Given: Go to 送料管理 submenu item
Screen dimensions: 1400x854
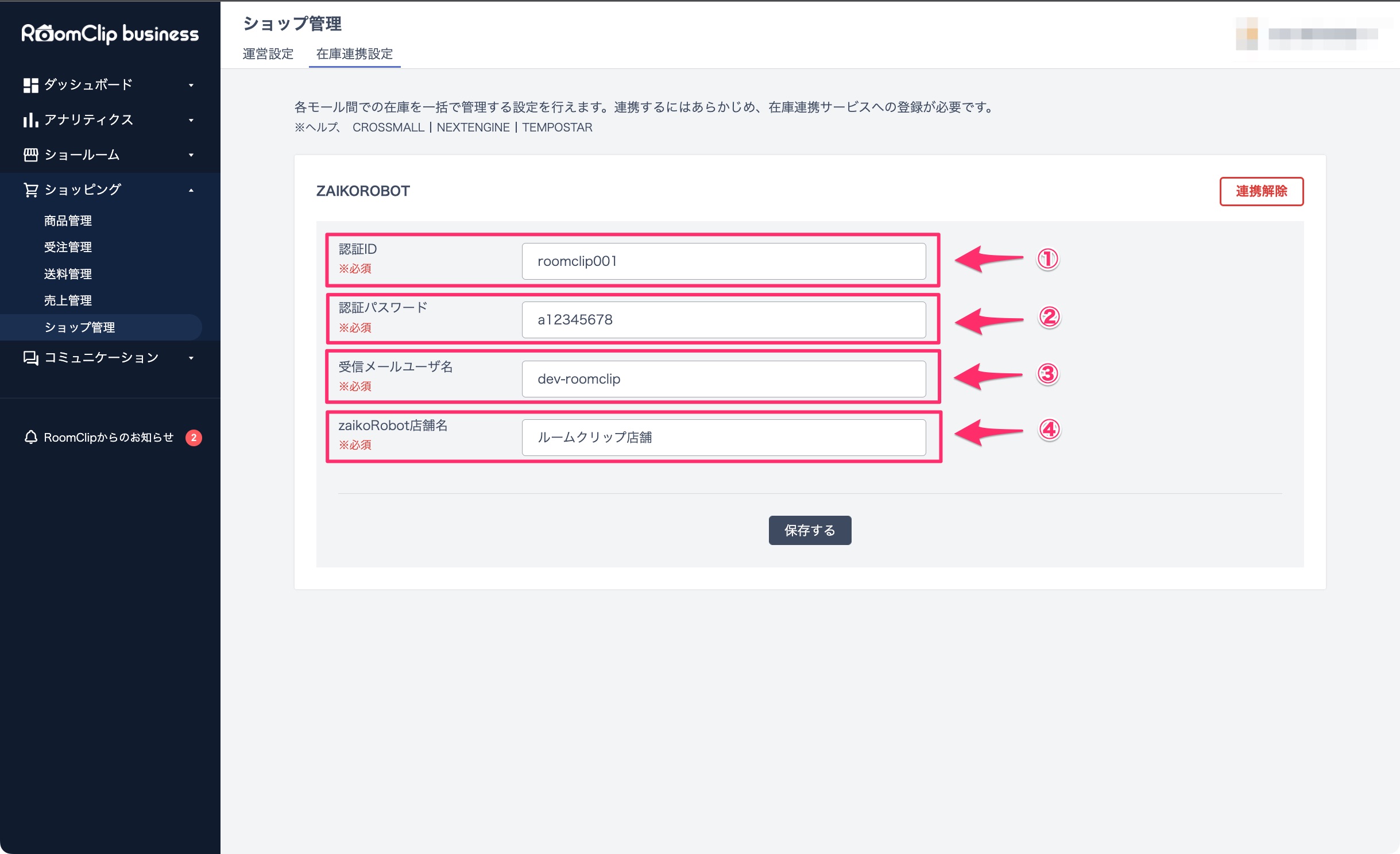Looking at the screenshot, I should tap(68, 274).
